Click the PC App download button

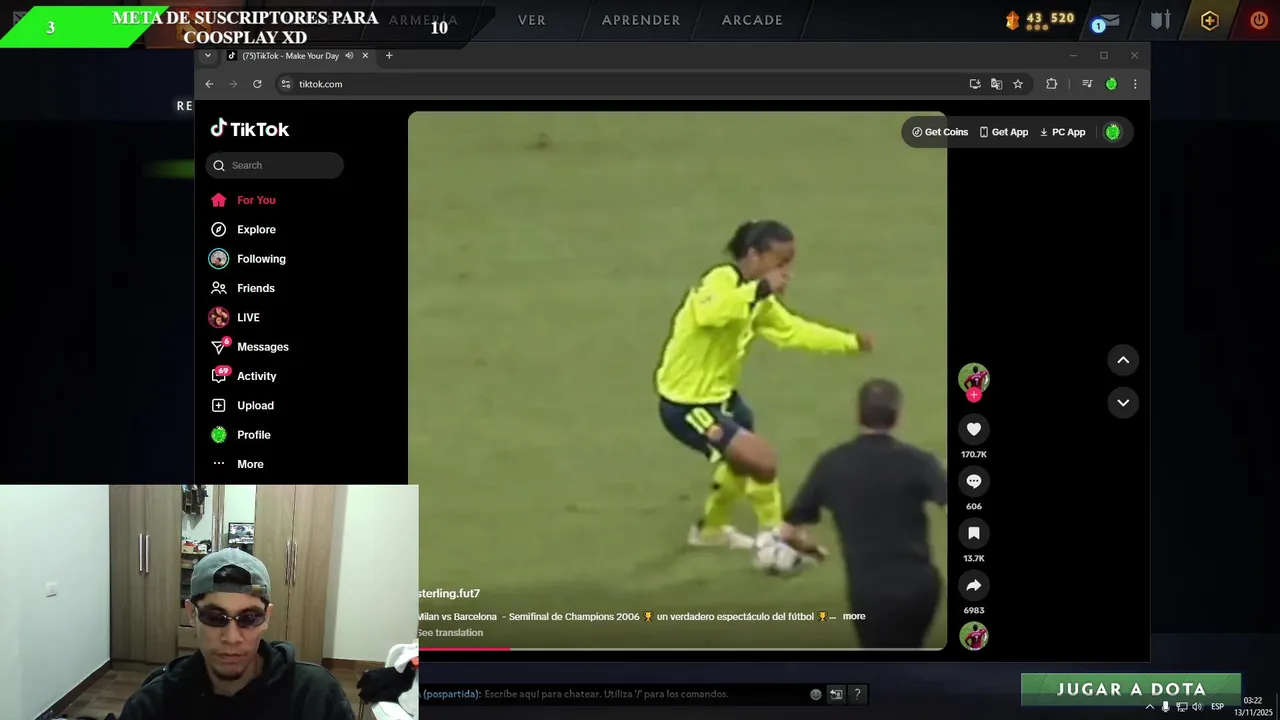1062,132
